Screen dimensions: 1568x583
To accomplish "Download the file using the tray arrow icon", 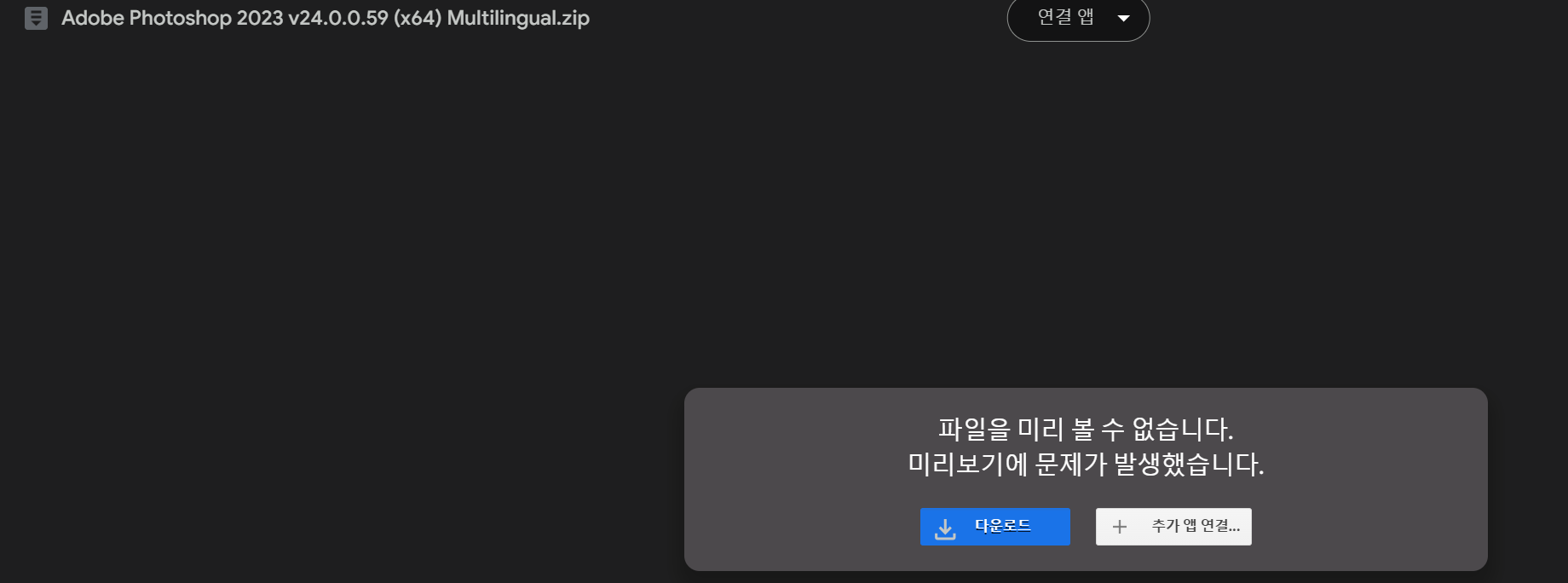I will 945,528.
